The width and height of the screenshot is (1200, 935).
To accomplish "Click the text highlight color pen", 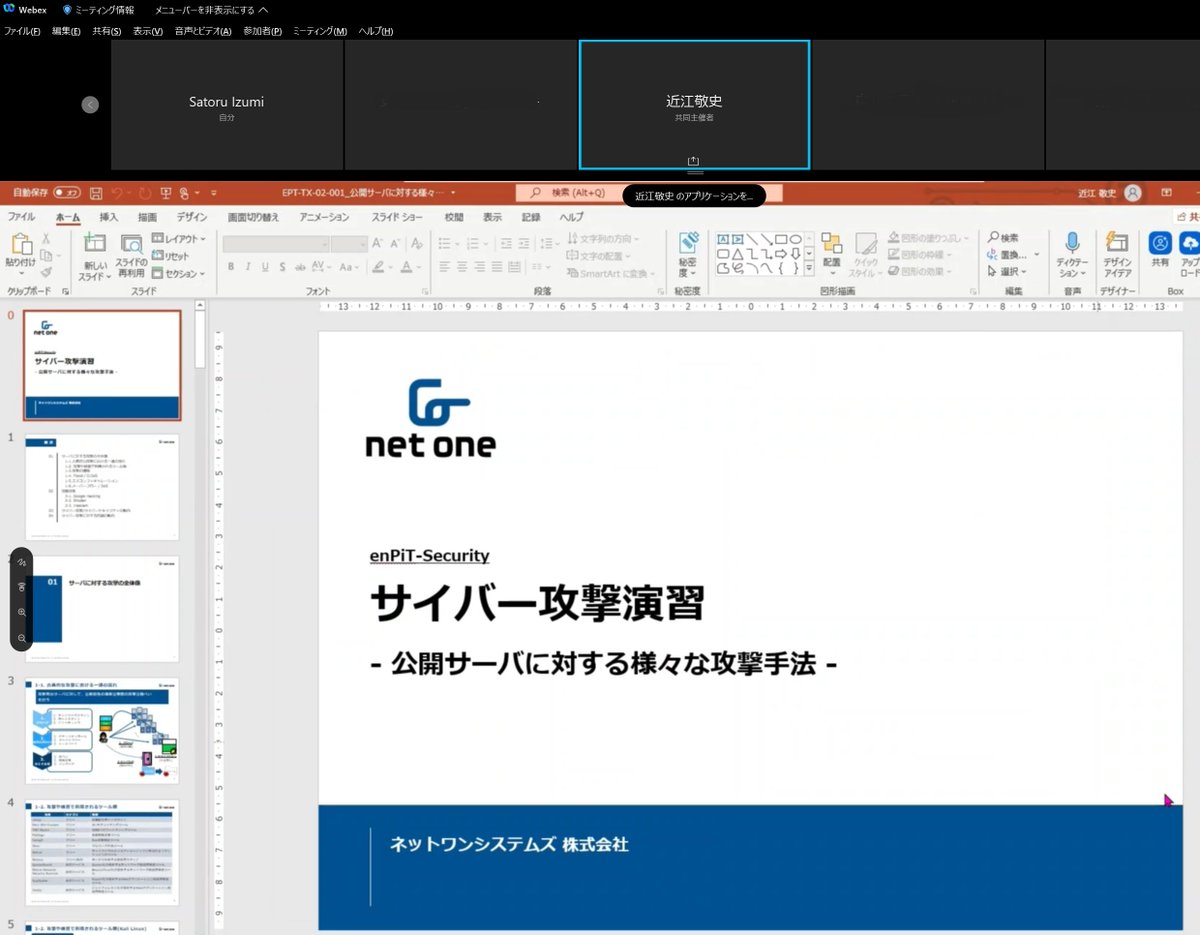I will pos(379,267).
